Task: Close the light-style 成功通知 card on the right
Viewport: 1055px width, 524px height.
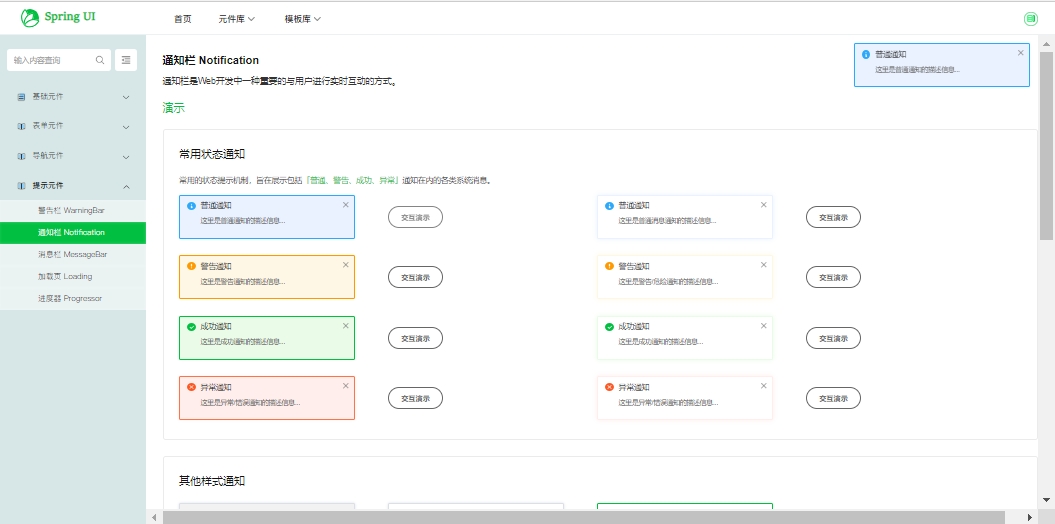Action: pyautogui.click(x=764, y=326)
